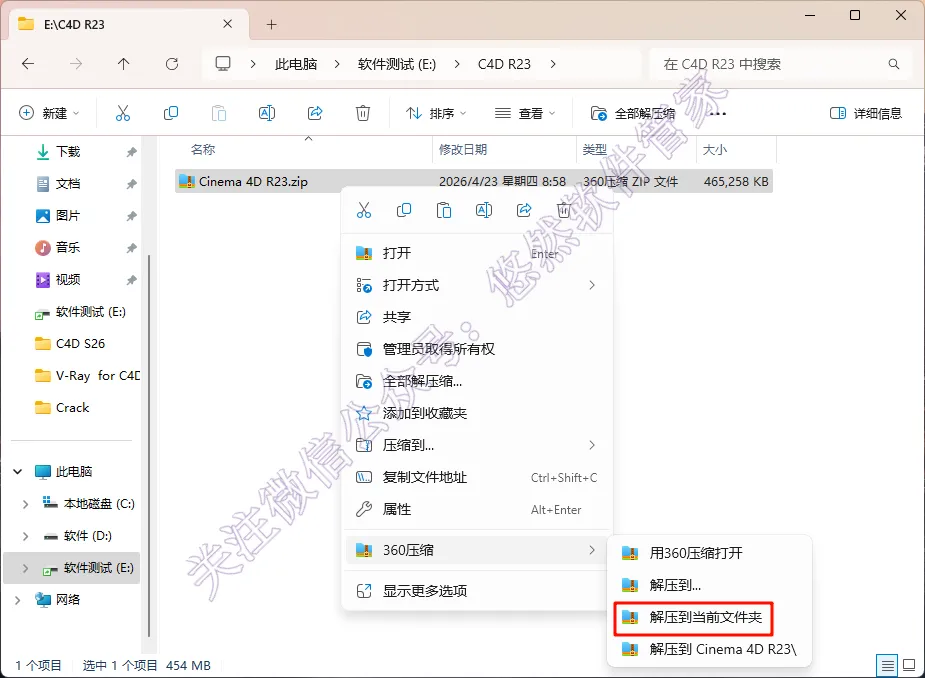Click the search magnifier icon
The image size is (925, 678).
tap(894, 64)
